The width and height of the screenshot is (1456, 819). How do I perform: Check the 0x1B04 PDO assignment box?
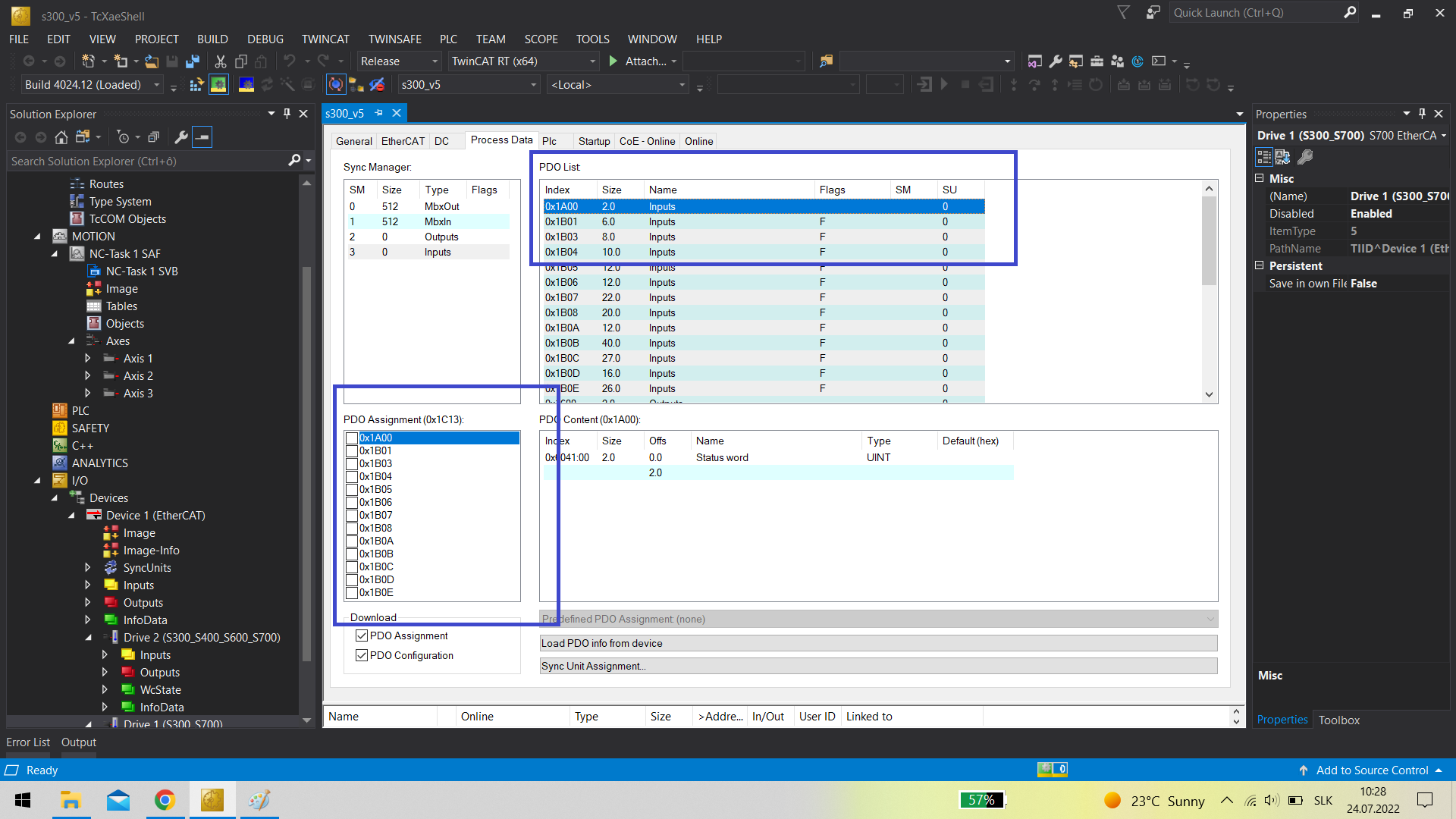(352, 477)
